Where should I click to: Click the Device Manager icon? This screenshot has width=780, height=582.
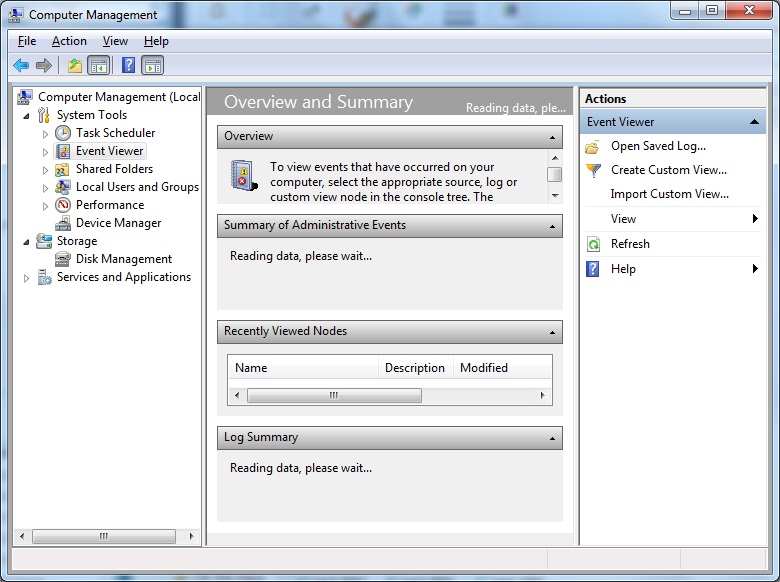63,223
